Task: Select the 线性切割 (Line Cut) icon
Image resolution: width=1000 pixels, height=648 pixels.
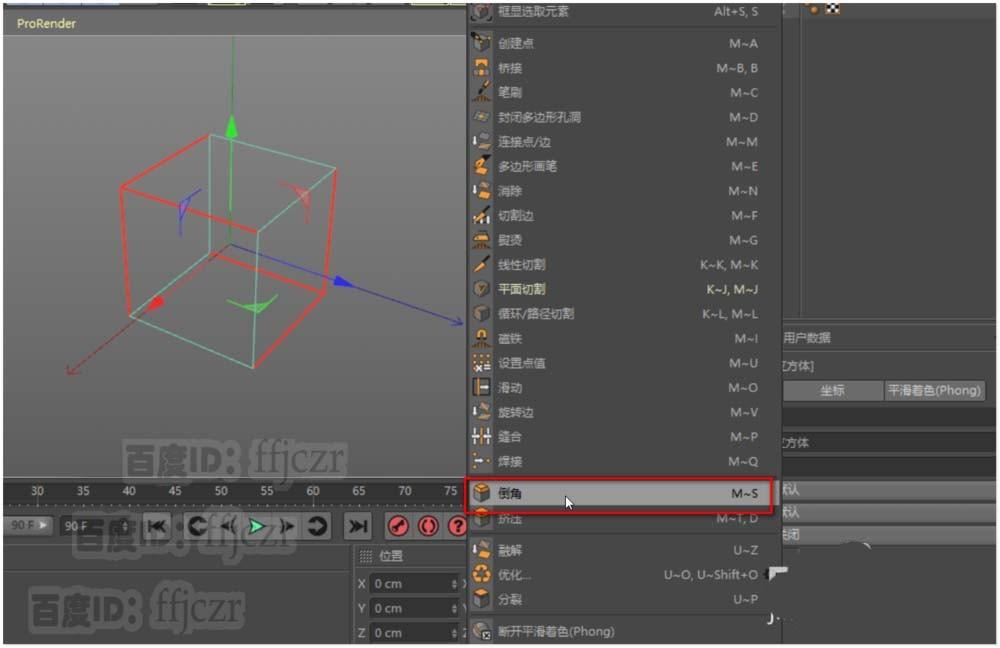Action: (x=479, y=264)
